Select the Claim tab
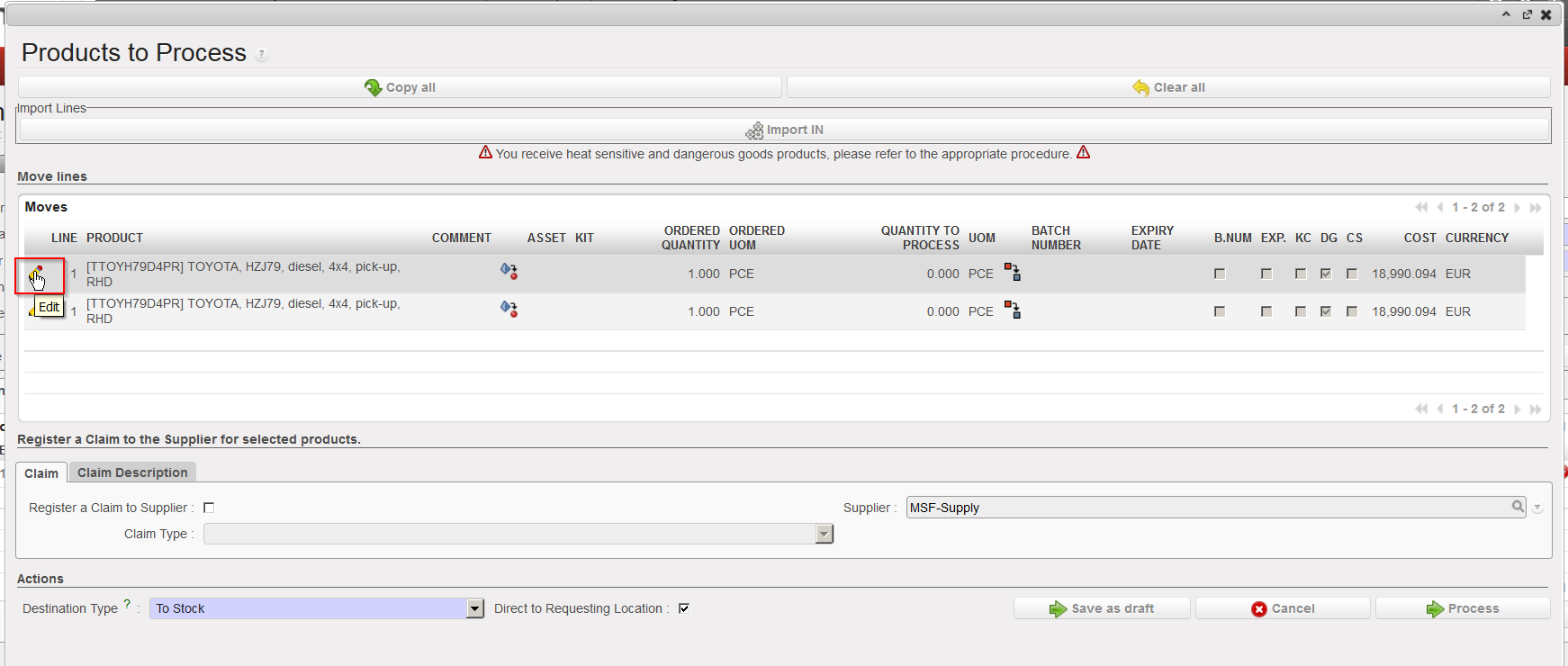1568x666 pixels. 41,473
